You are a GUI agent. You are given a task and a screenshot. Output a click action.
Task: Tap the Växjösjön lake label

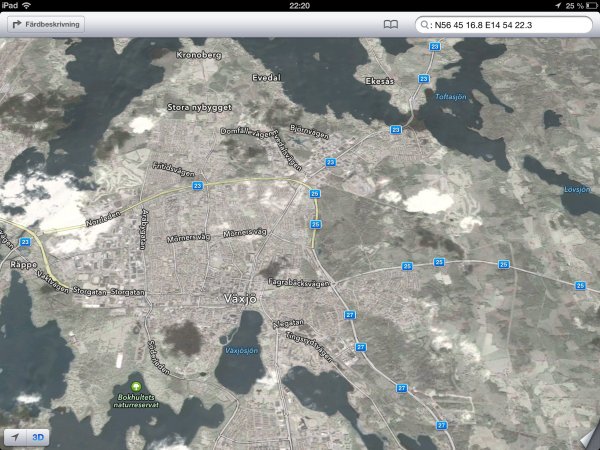tap(238, 352)
